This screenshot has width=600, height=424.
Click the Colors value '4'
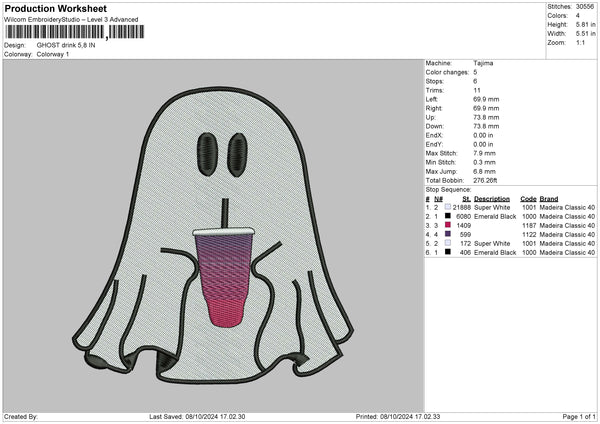pyautogui.click(x=577, y=16)
